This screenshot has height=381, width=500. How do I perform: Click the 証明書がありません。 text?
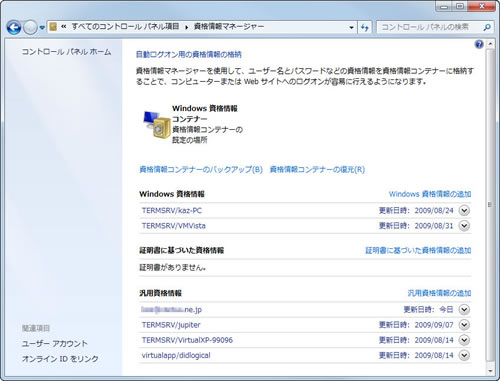click(173, 267)
